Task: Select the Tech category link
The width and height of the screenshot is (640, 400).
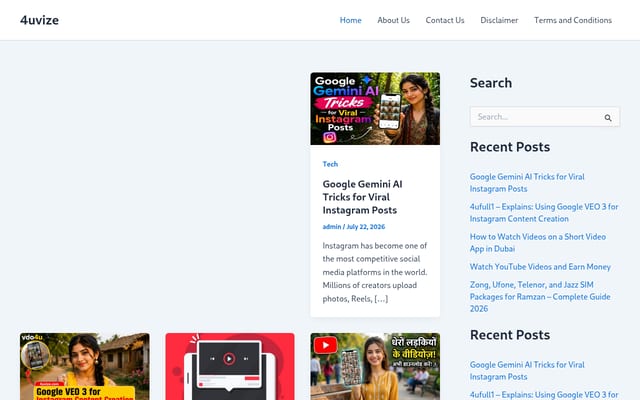Action: pyautogui.click(x=330, y=164)
